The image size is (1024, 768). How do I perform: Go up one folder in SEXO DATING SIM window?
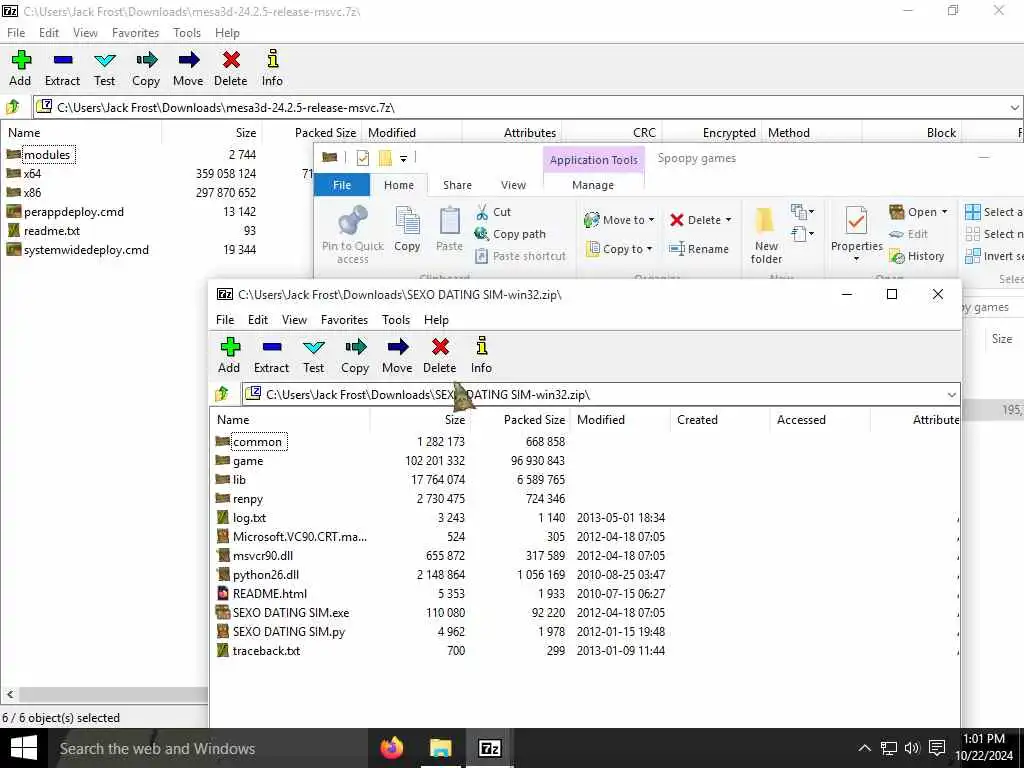(x=222, y=394)
